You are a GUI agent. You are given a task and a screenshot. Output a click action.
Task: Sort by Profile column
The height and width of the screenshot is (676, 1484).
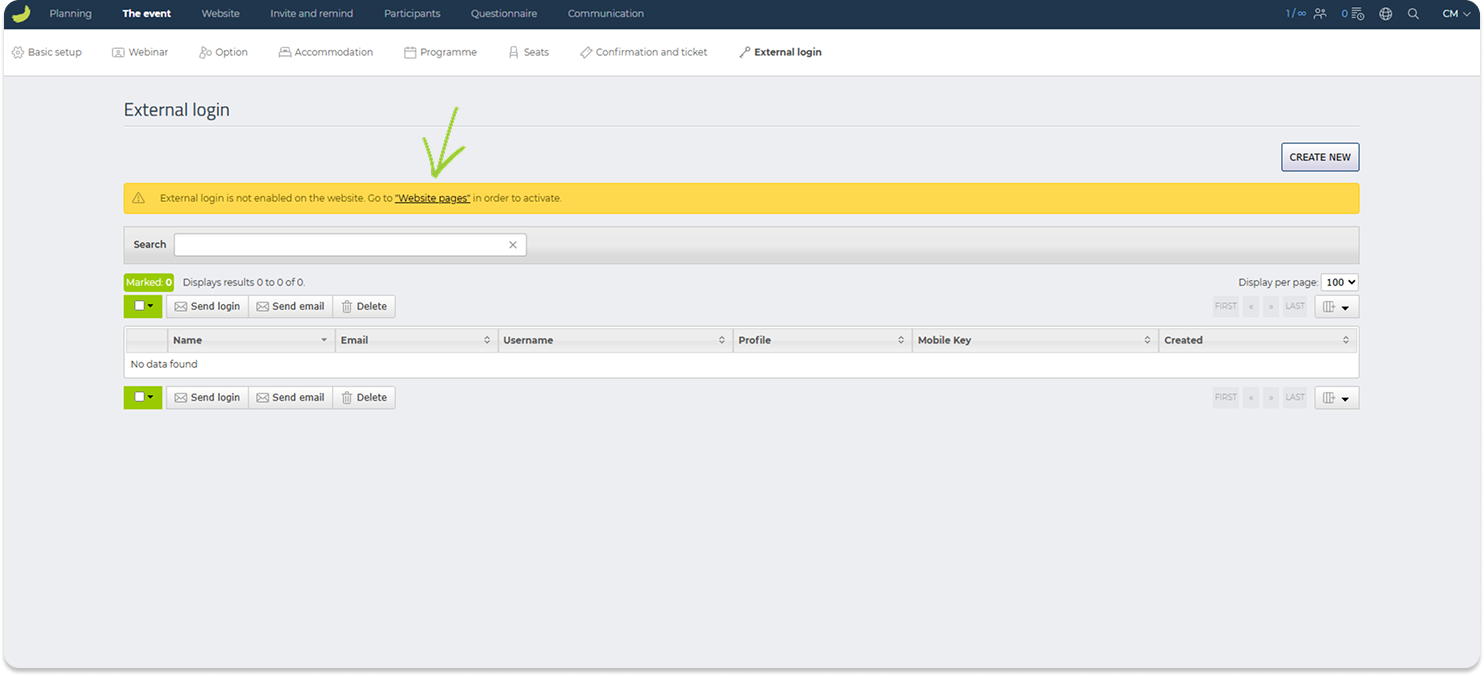[x=901, y=341]
